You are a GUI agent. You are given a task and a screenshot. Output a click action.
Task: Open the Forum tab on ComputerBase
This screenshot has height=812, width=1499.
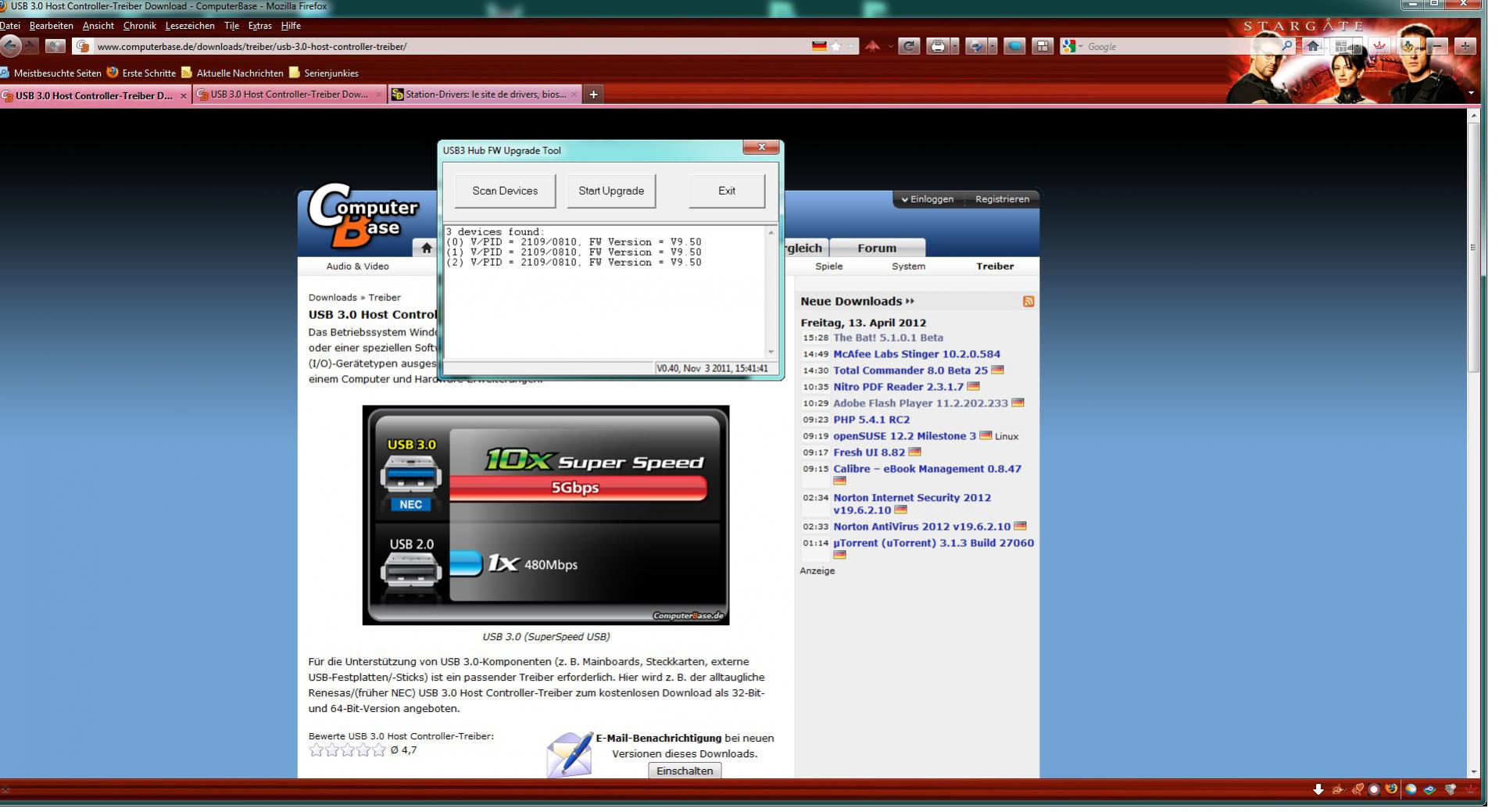pos(877,248)
